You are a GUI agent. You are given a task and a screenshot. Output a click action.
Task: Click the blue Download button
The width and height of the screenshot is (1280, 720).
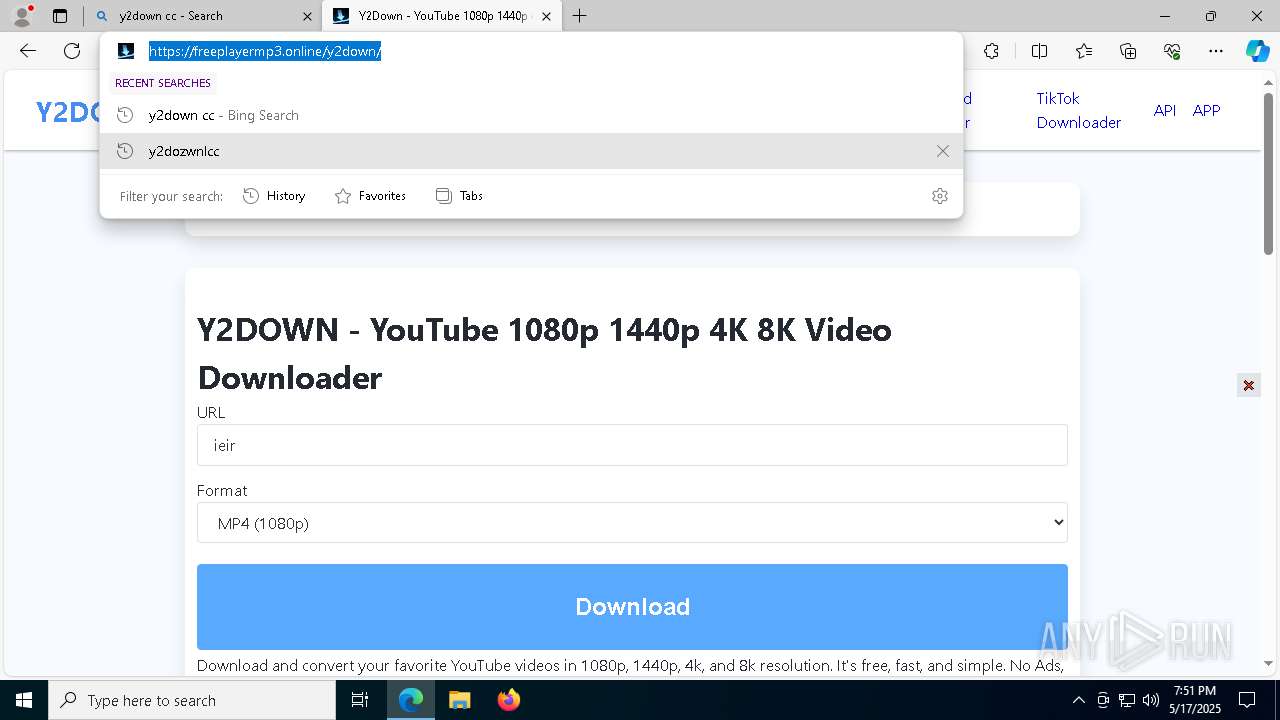[x=632, y=607]
